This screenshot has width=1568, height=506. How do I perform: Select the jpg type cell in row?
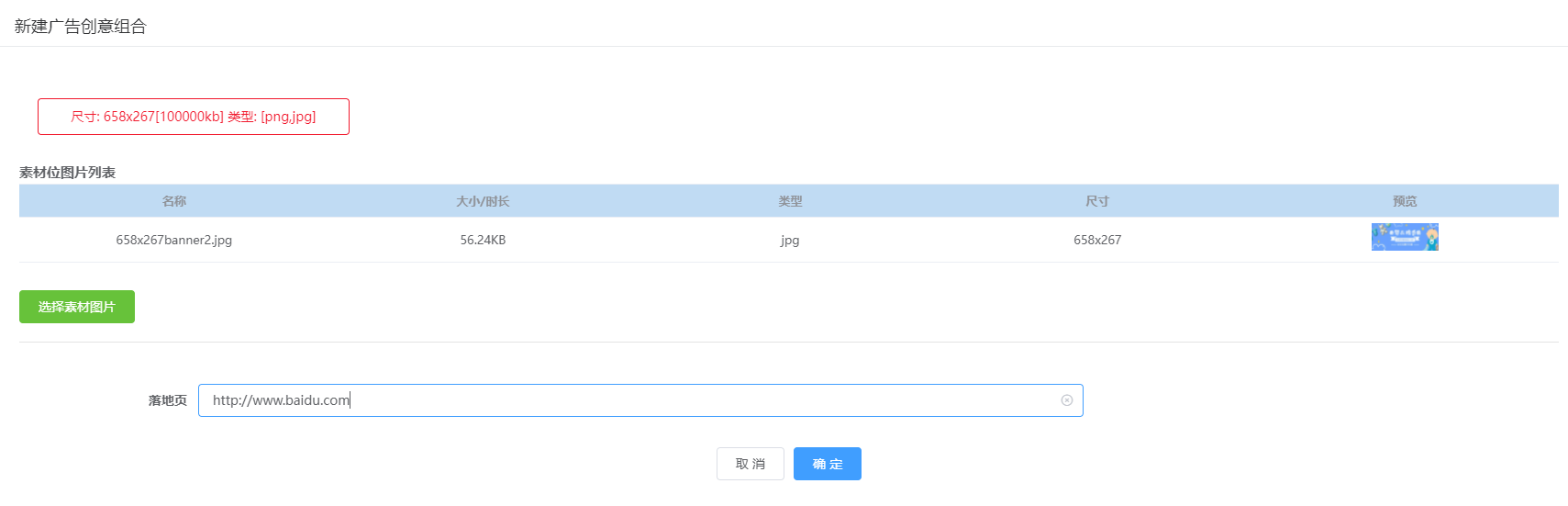click(x=790, y=241)
